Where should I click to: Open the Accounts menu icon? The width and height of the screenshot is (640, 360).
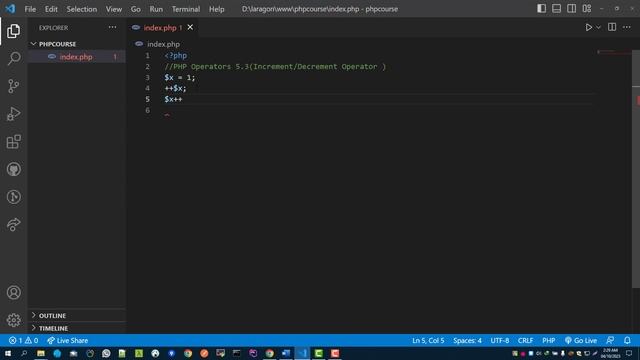[13, 293]
